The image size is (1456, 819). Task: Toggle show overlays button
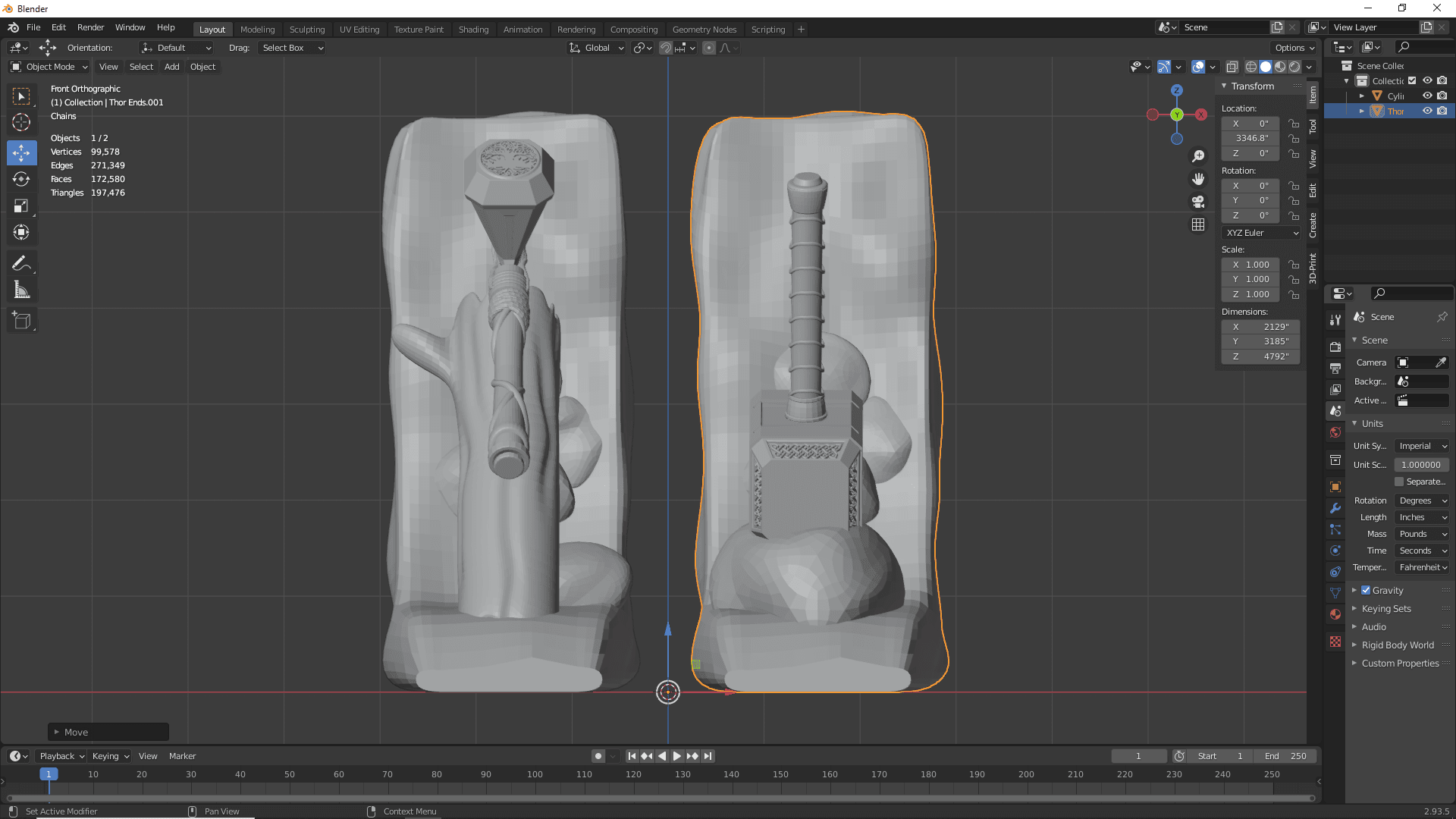tap(1198, 67)
